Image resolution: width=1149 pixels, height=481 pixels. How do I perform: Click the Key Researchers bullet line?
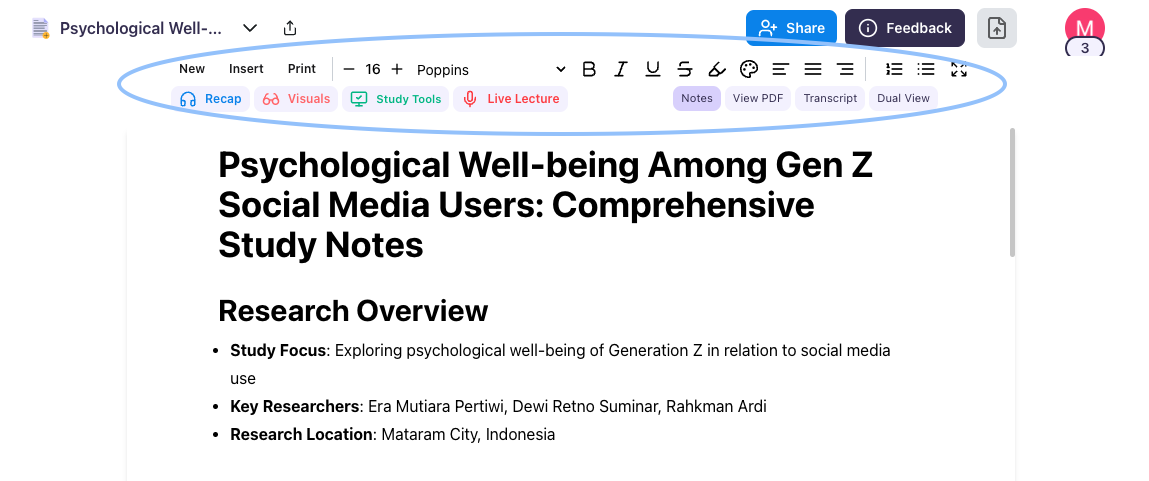(x=498, y=406)
